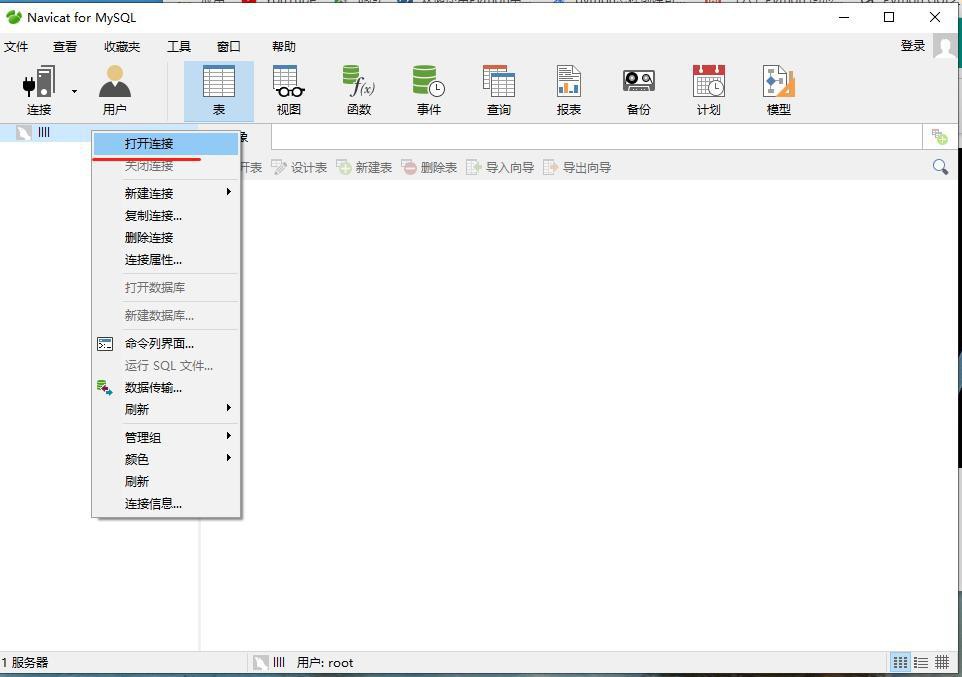Open the 查看 menu

pos(65,47)
